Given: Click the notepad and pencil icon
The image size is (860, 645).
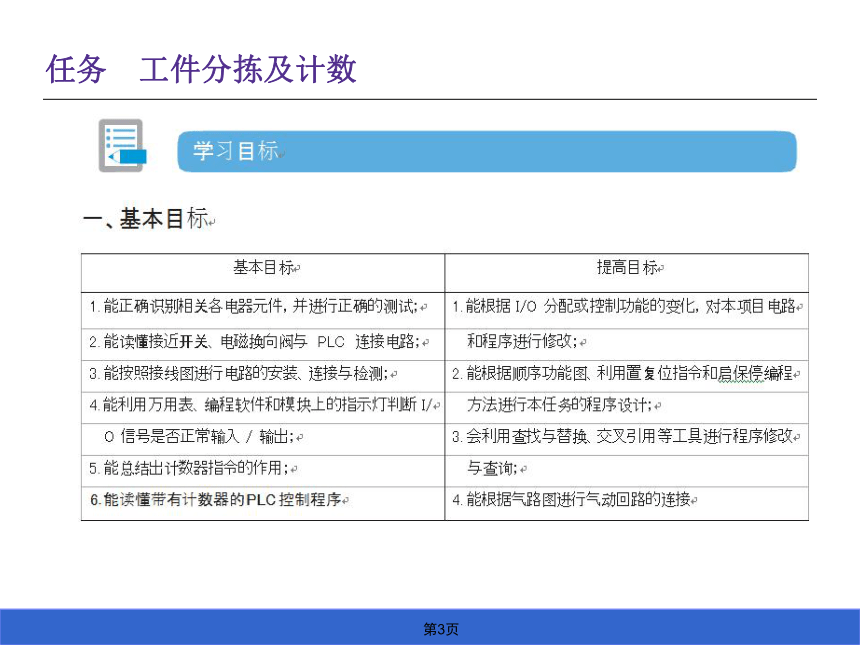Looking at the screenshot, I should 122,146.
